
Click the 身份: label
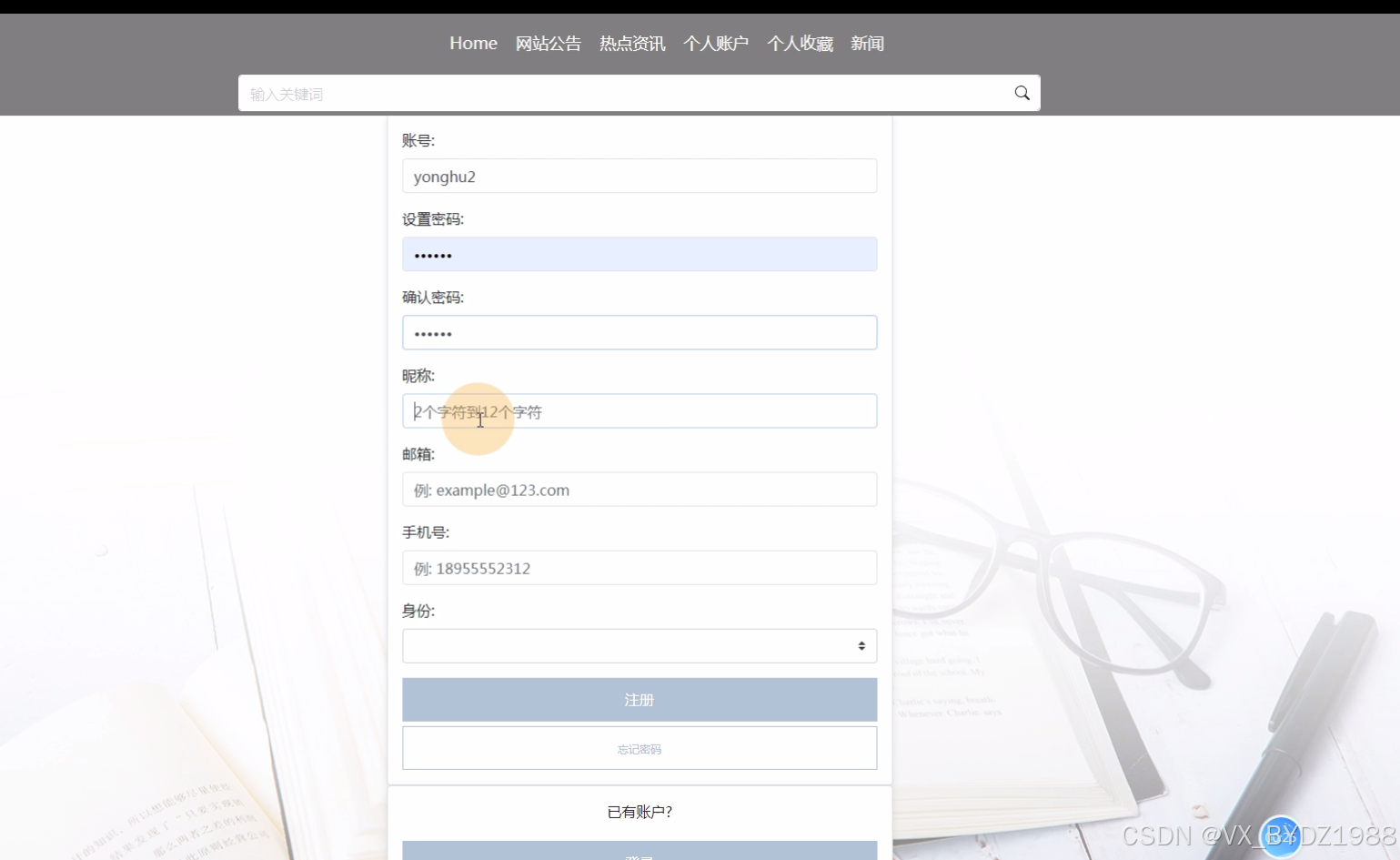click(x=418, y=611)
